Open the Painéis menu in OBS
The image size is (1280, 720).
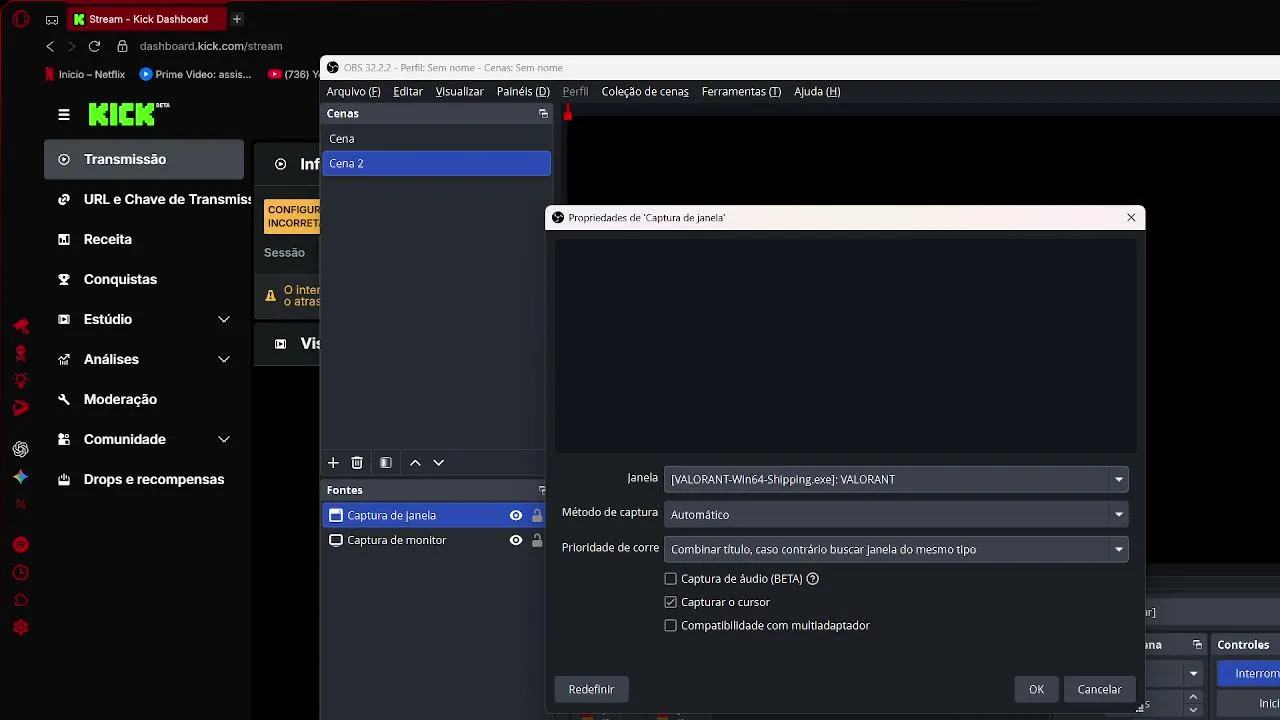click(x=523, y=91)
